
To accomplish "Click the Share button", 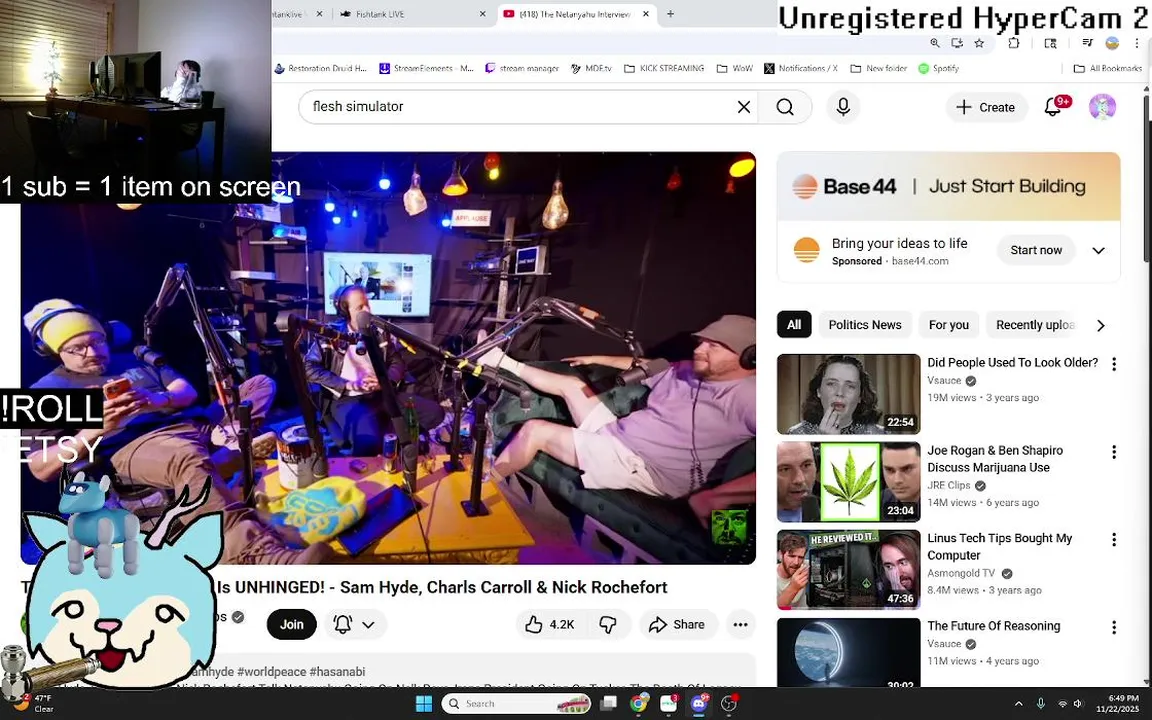I will (x=677, y=624).
